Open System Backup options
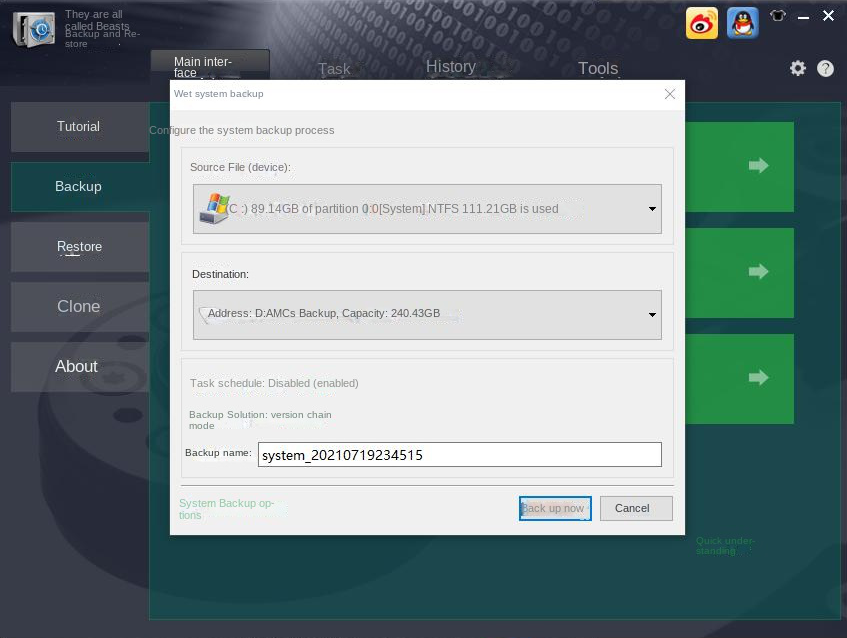The image size is (847, 638). [x=226, y=509]
